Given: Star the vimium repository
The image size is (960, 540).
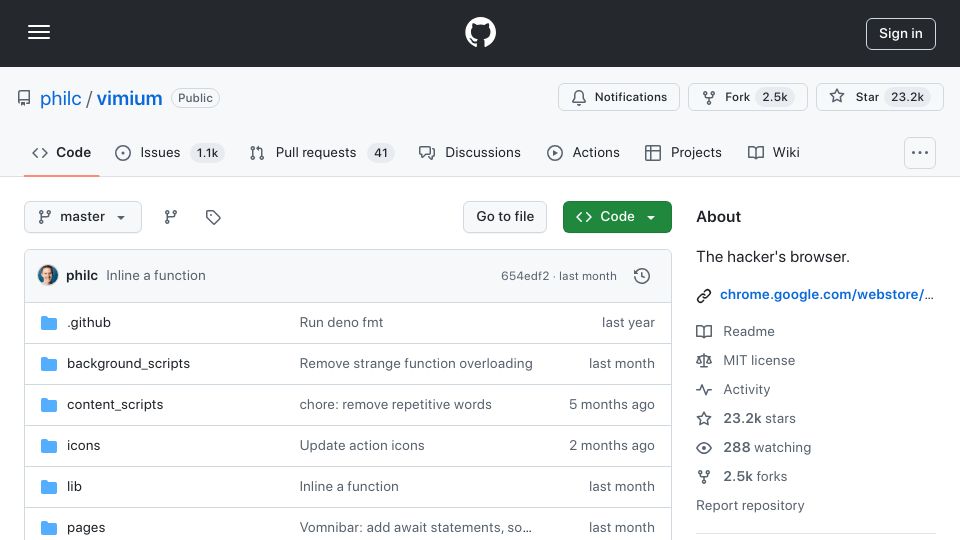Looking at the screenshot, I should (879, 97).
